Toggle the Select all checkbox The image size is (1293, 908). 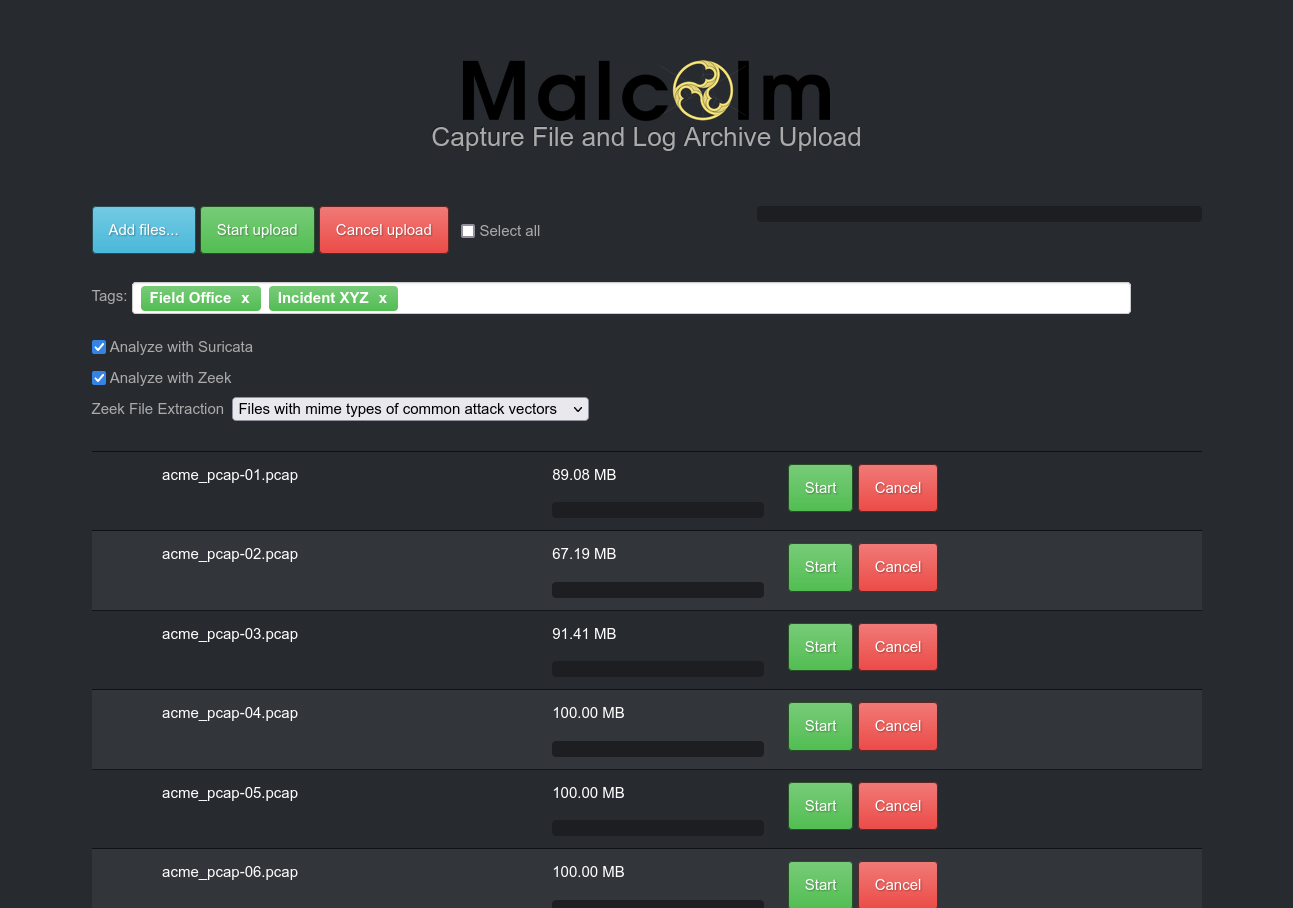point(468,231)
